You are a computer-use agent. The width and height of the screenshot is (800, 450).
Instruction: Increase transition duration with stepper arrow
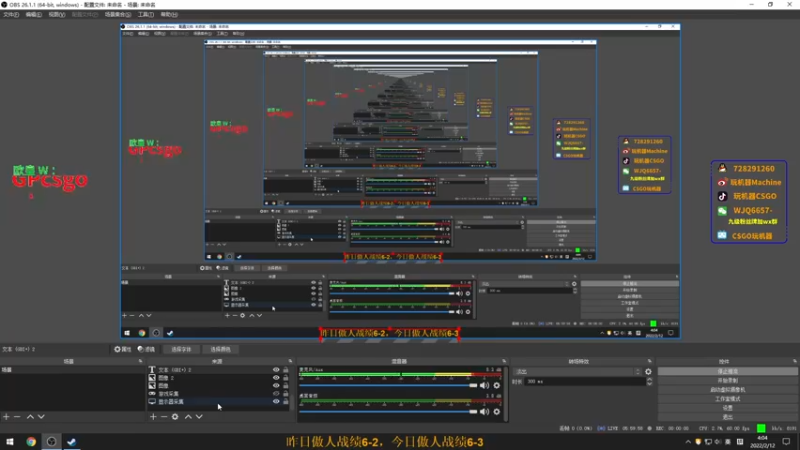coord(649,380)
